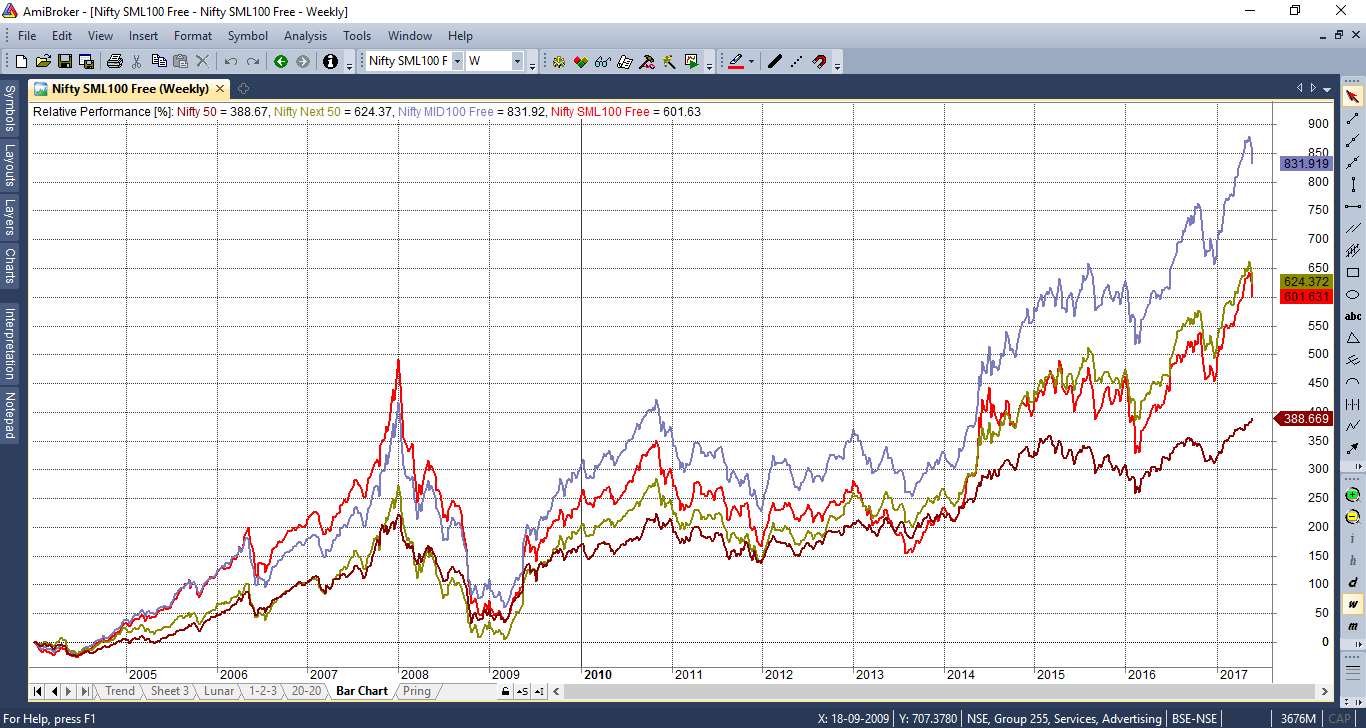Image resolution: width=1366 pixels, height=728 pixels.
Task: Open the File menu
Action: point(27,35)
